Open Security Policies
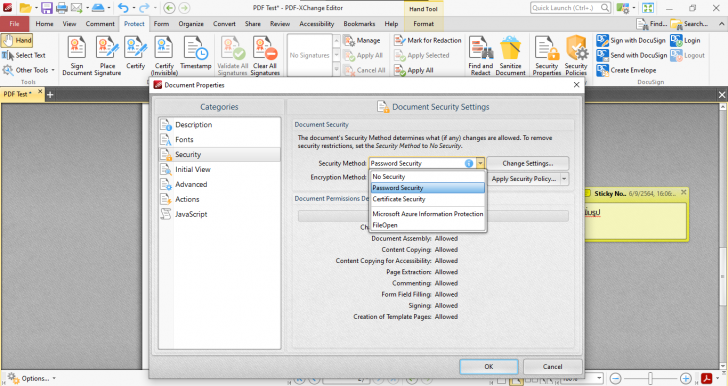Viewport: 728px width, 386px height. pos(576,56)
